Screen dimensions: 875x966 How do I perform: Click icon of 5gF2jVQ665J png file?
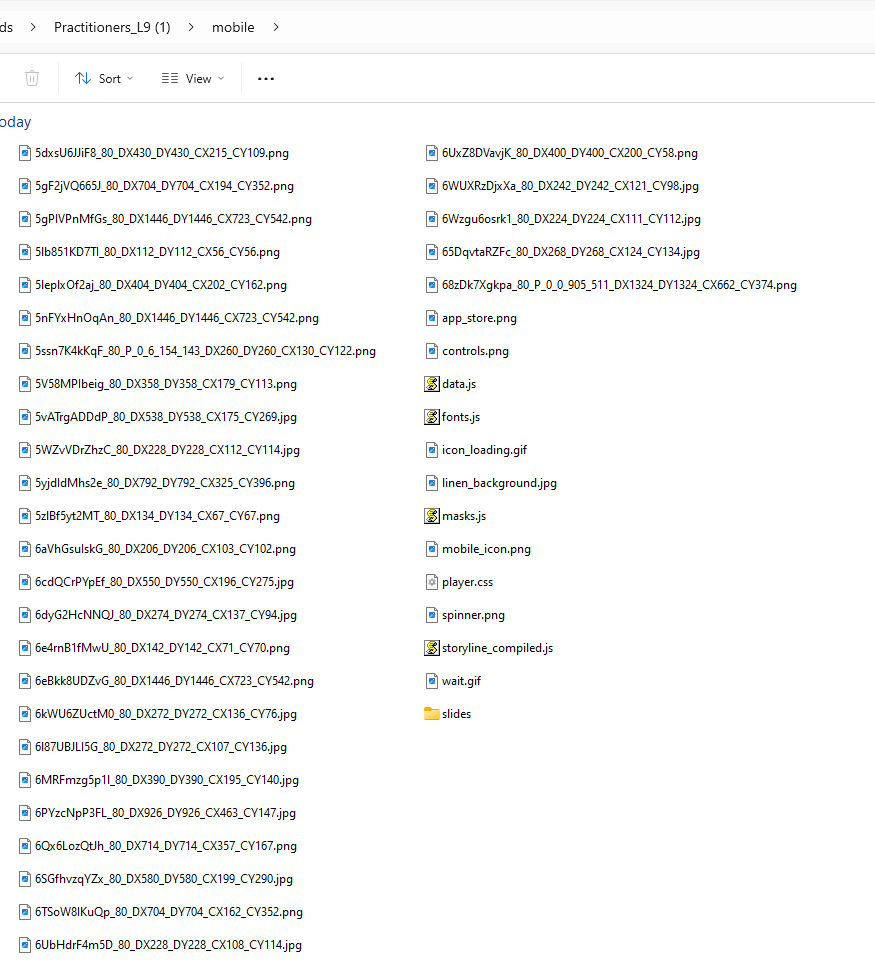(x=25, y=185)
